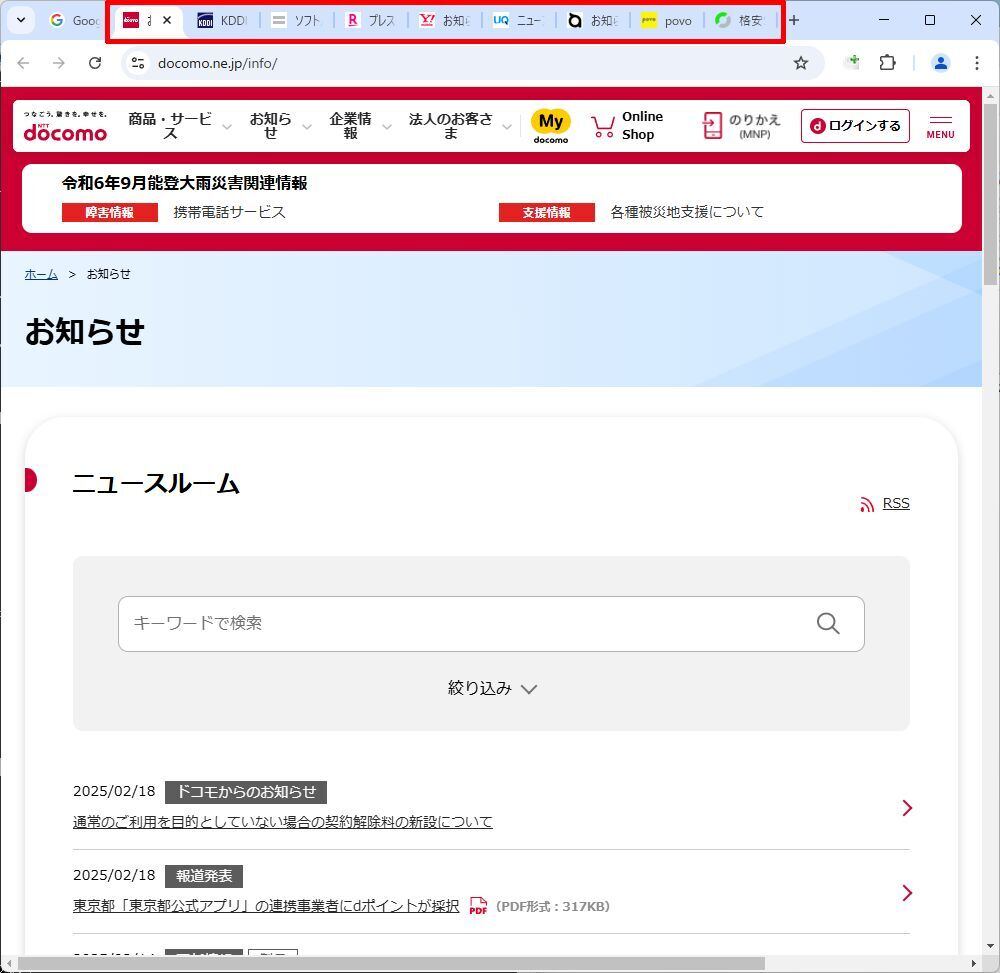1000x973 pixels.
Task: Click the NTT docomo logo
Action: click(65, 126)
